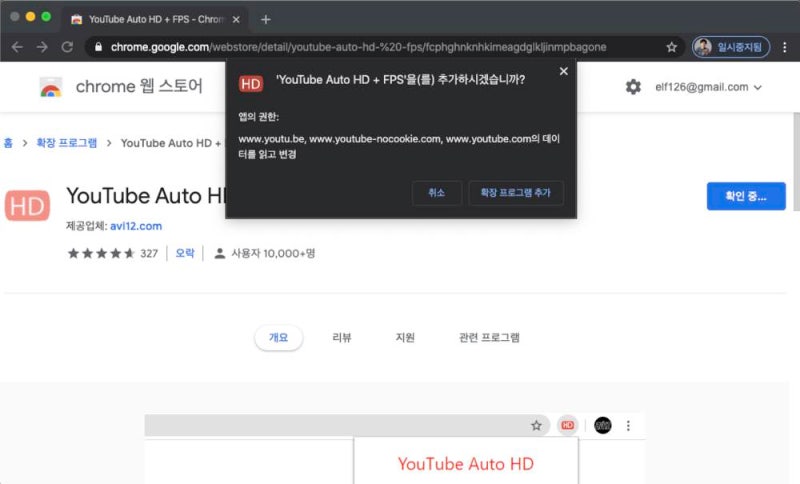The height and width of the screenshot is (484, 800).
Task: Click the YouTube Auto HD preview thumbnail
Action: click(x=395, y=449)
